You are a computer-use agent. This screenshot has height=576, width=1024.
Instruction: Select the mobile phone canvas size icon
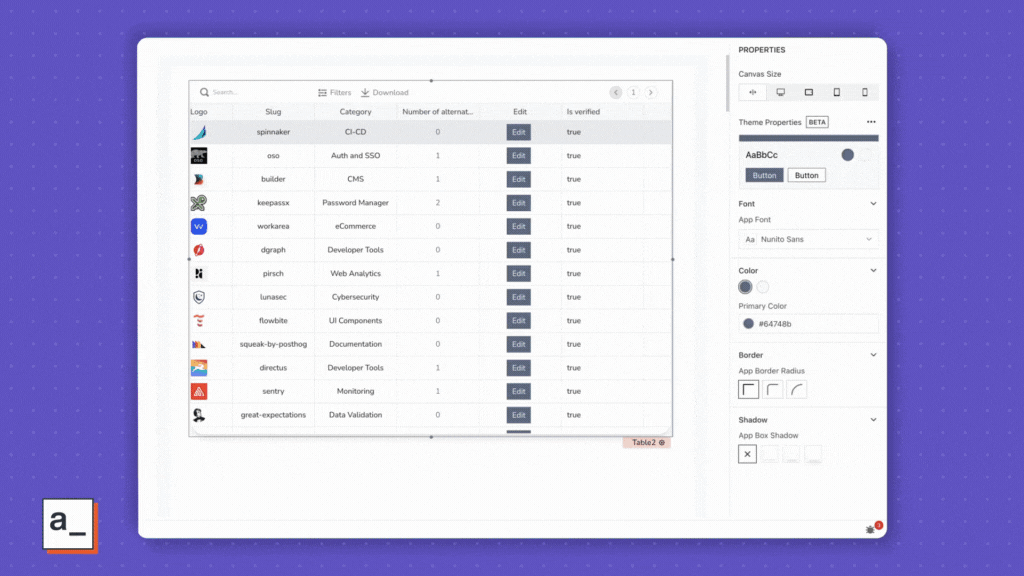tap(865, 92)
